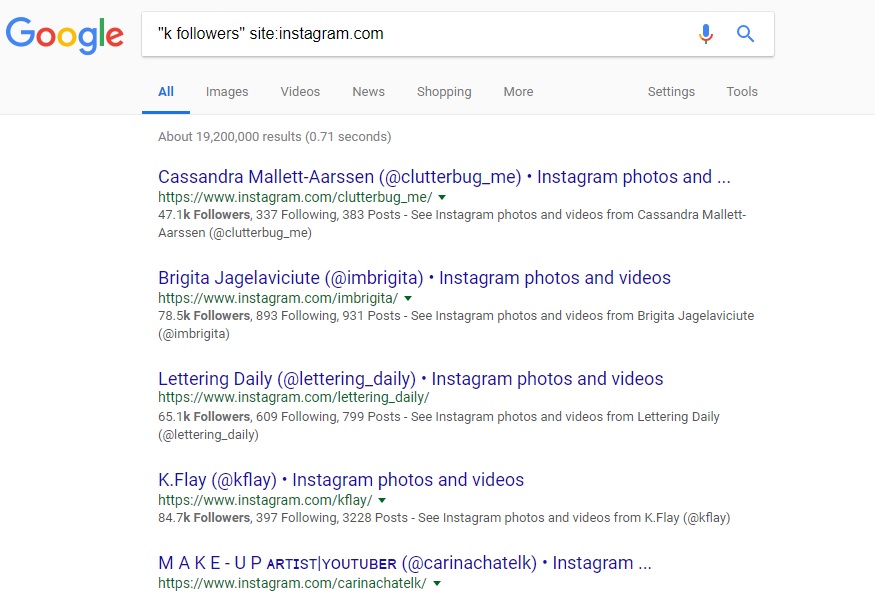
Task: Open carinachatelk make-up artist result
Action: point(405,563)
